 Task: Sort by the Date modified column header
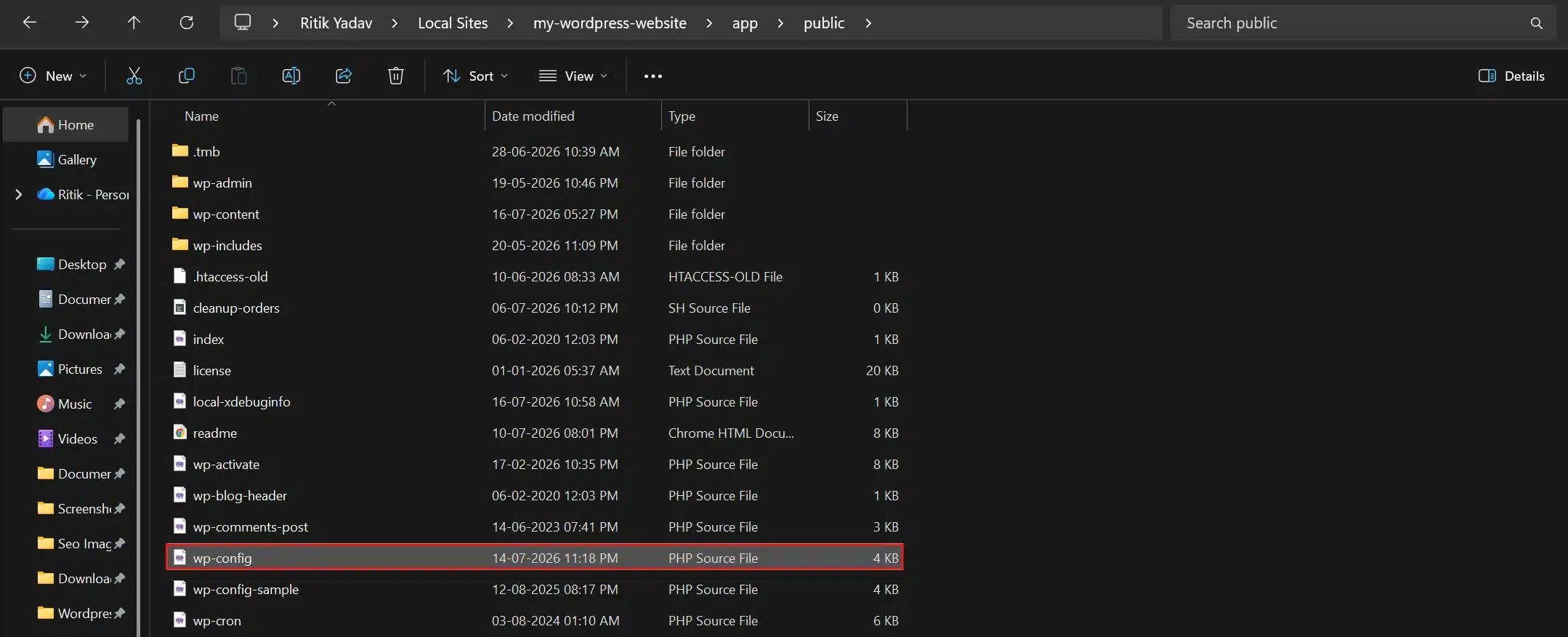coord(533,116)
